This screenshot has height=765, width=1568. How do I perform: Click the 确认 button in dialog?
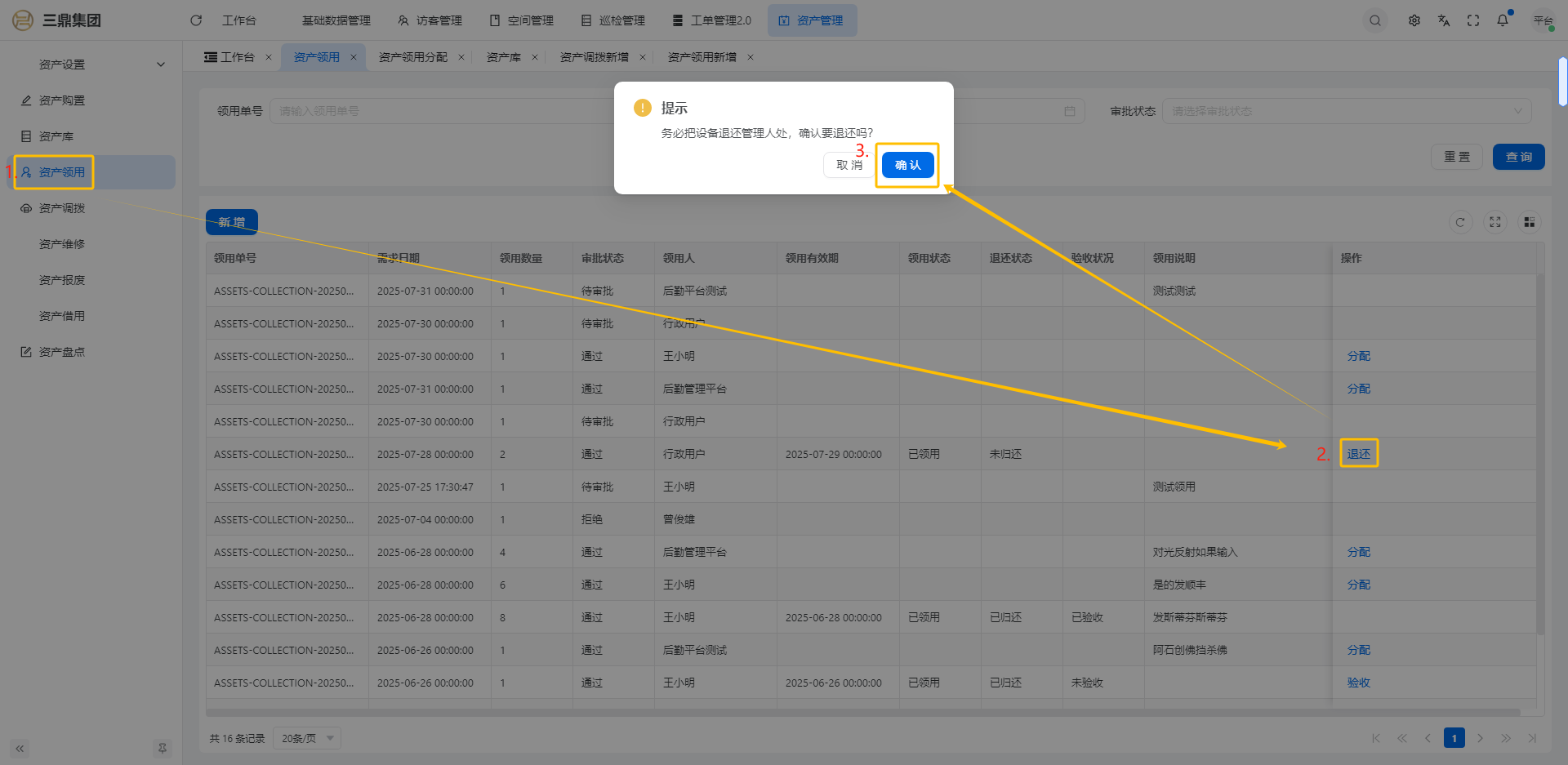(907, 165)
